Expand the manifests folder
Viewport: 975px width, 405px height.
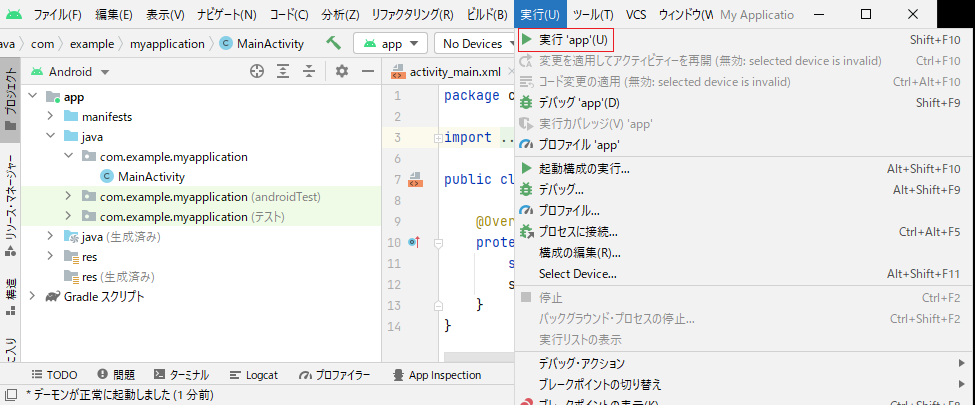coord(50,117)
